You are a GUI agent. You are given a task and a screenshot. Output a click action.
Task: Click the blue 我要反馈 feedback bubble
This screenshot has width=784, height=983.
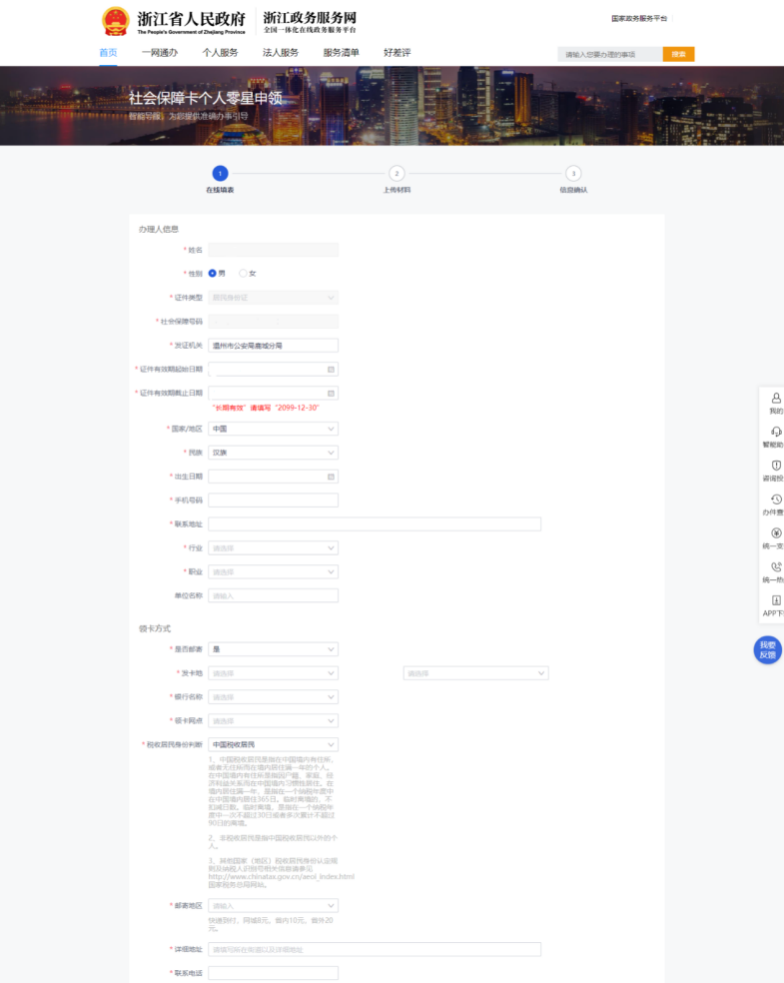[768, 649]
